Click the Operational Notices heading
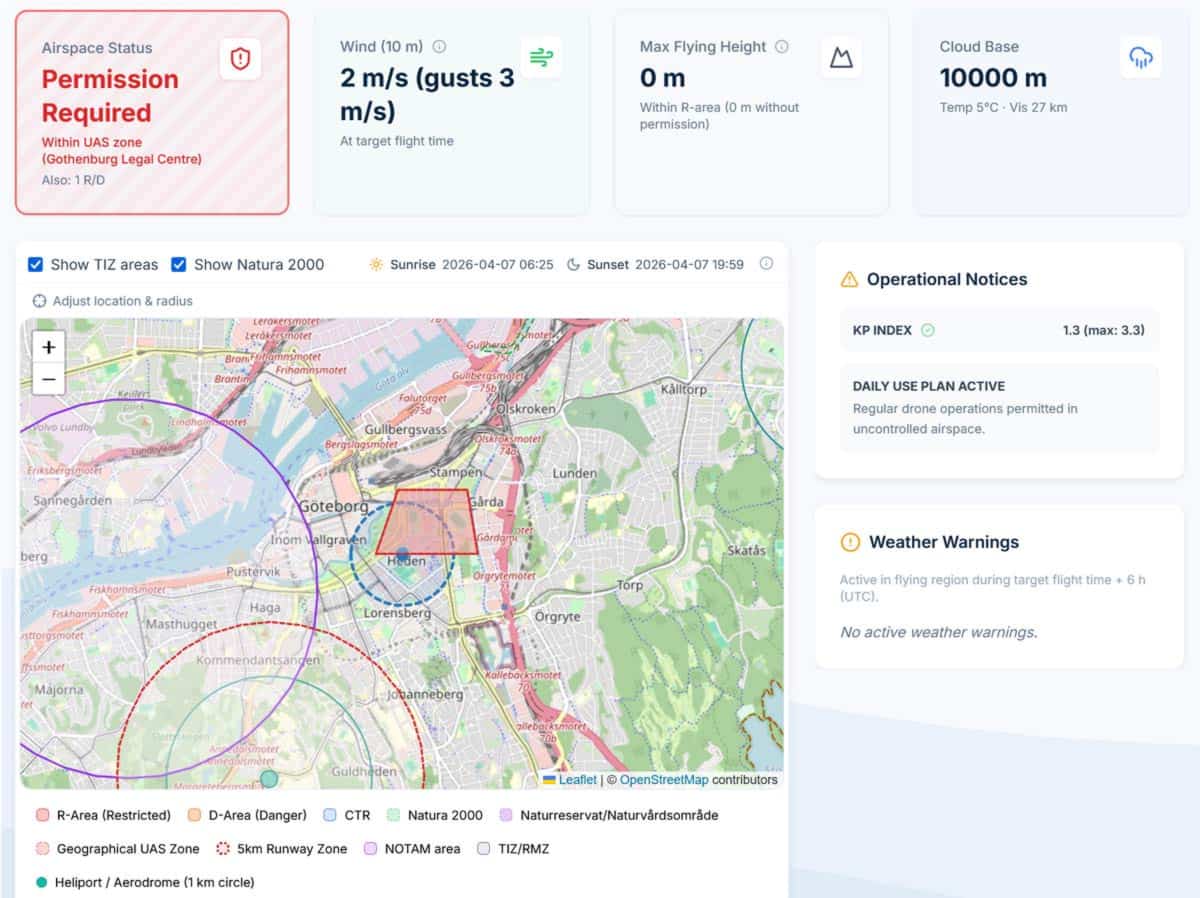Viewport: 1200px width, 898px height. pos(947,279)
